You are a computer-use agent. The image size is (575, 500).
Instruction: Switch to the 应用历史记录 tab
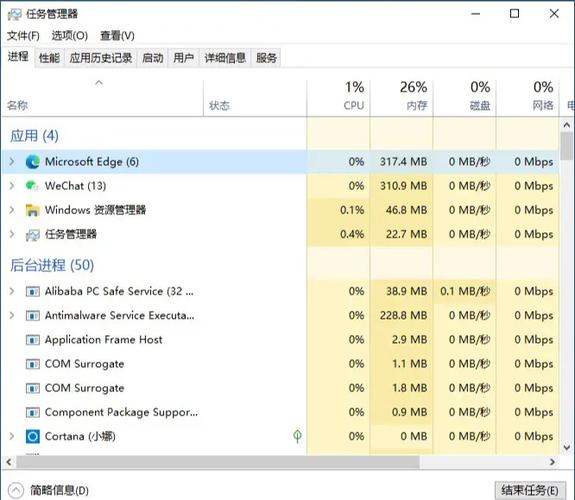click(x=100, y=58)
